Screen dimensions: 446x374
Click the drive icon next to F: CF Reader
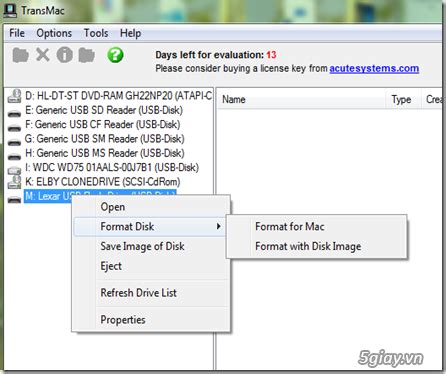click(14, 128)
